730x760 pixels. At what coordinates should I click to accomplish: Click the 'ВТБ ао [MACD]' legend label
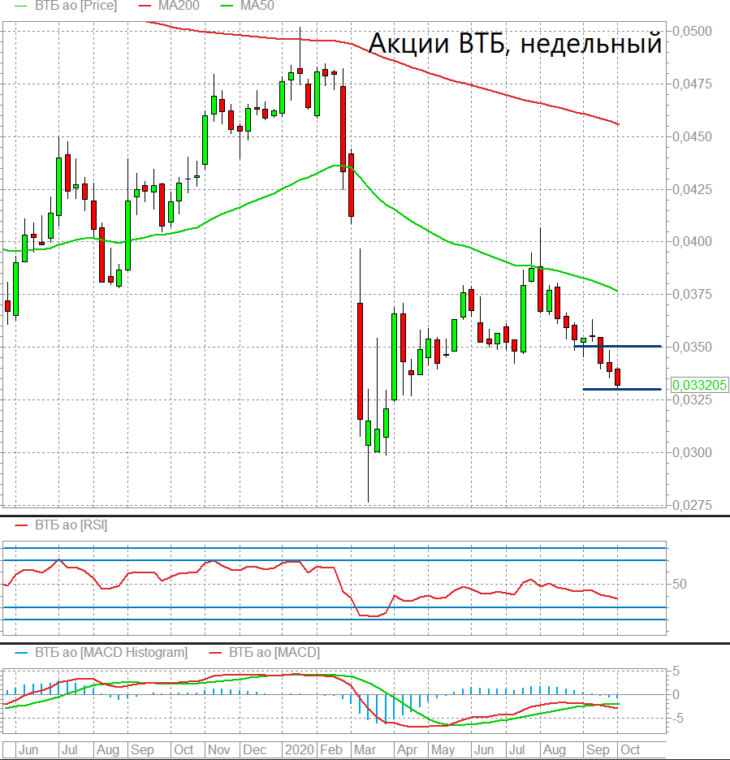pyautogui.click(x=274, y=652)
